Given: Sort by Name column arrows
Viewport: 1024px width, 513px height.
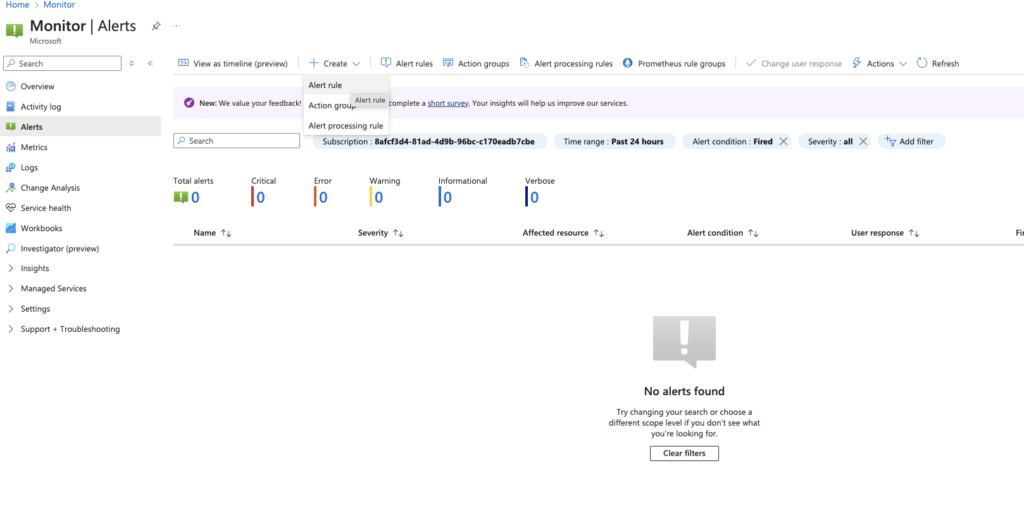Looking at the screenshot, I should pyautogui.click(x=226, y=233).
